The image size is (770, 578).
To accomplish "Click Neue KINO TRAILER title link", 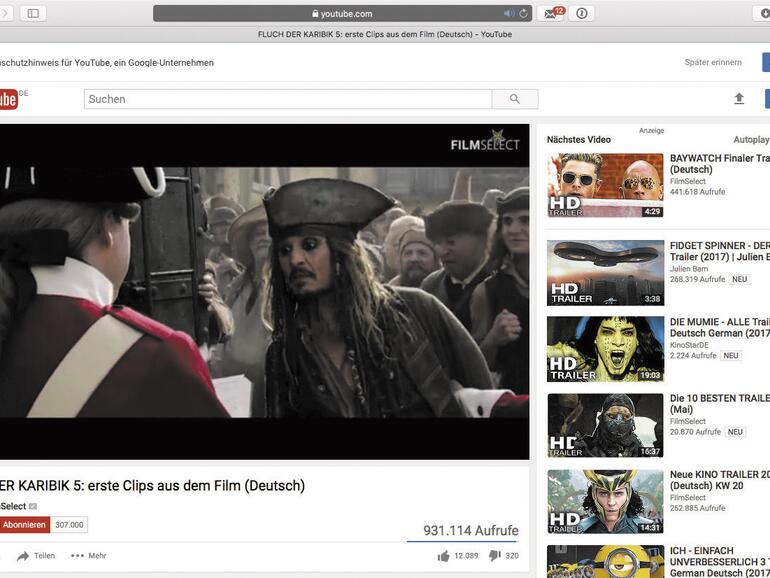I will coord(719,480).
